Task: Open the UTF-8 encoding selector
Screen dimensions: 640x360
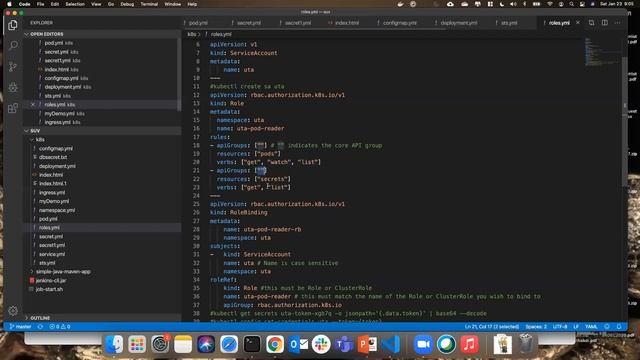Action: 560,327
